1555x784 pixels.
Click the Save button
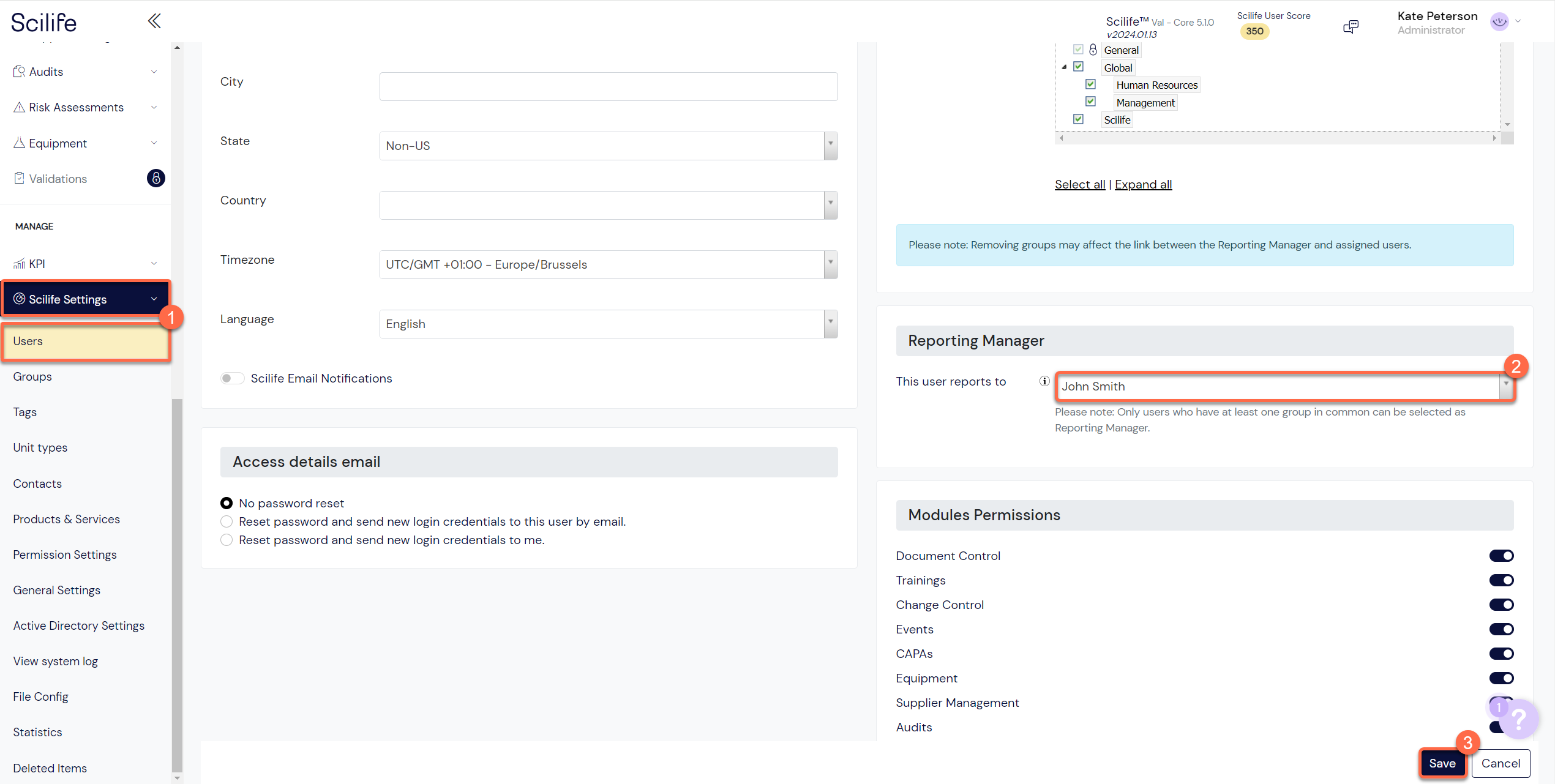(1442, 763)
